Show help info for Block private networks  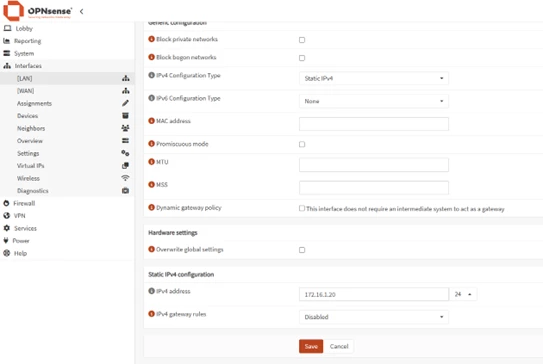coord(151,39)
